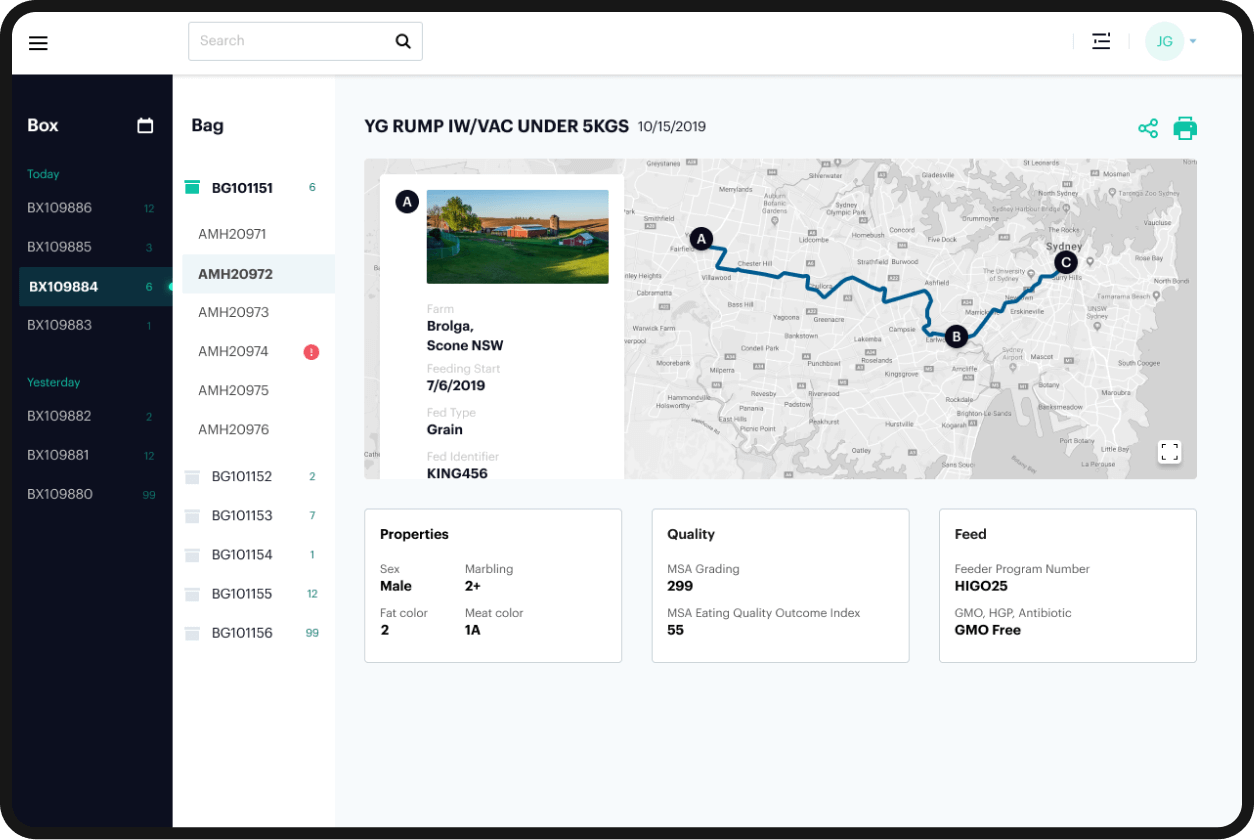This screenshot has height=840, width=1254.
Task: Open bag BG101156 at the list bottom
Action: click(241, 632)
